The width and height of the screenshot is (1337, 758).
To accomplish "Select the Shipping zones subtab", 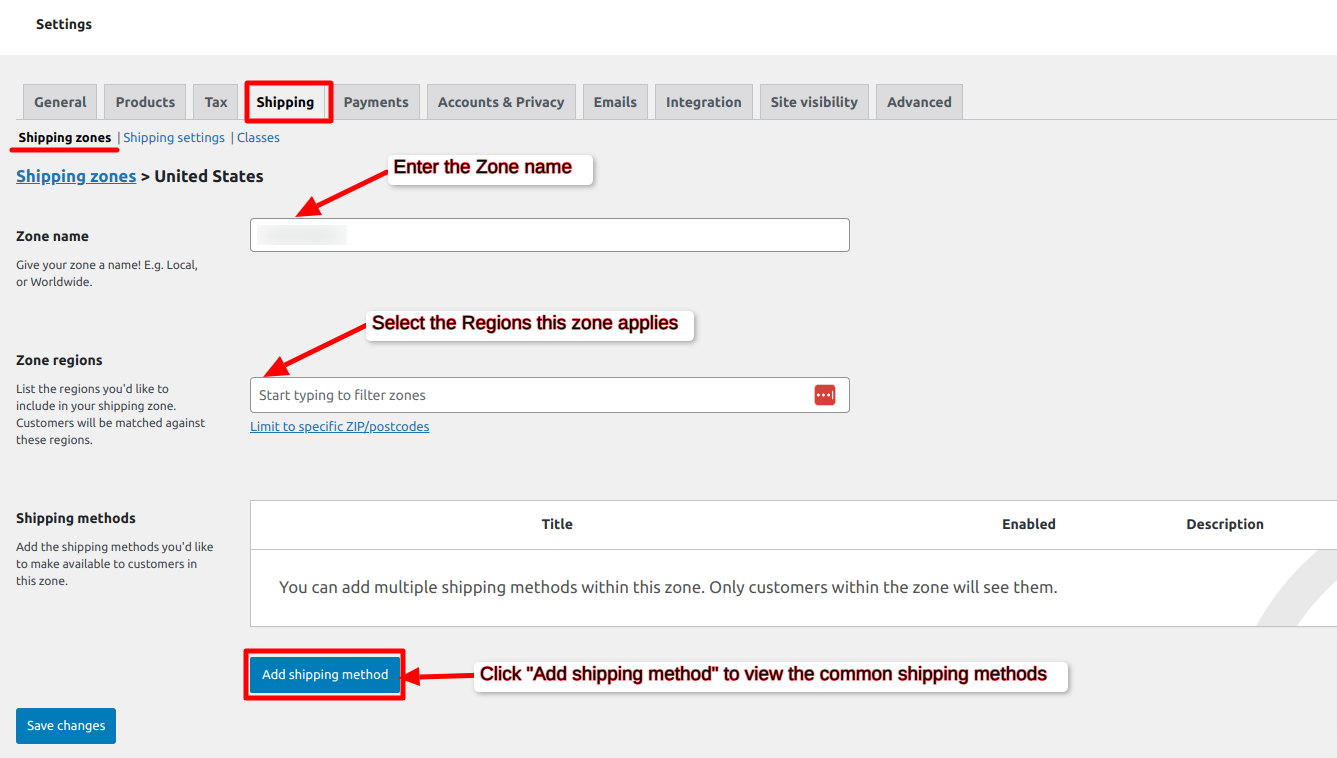I will pyautogui.click(x=63, y=137).
